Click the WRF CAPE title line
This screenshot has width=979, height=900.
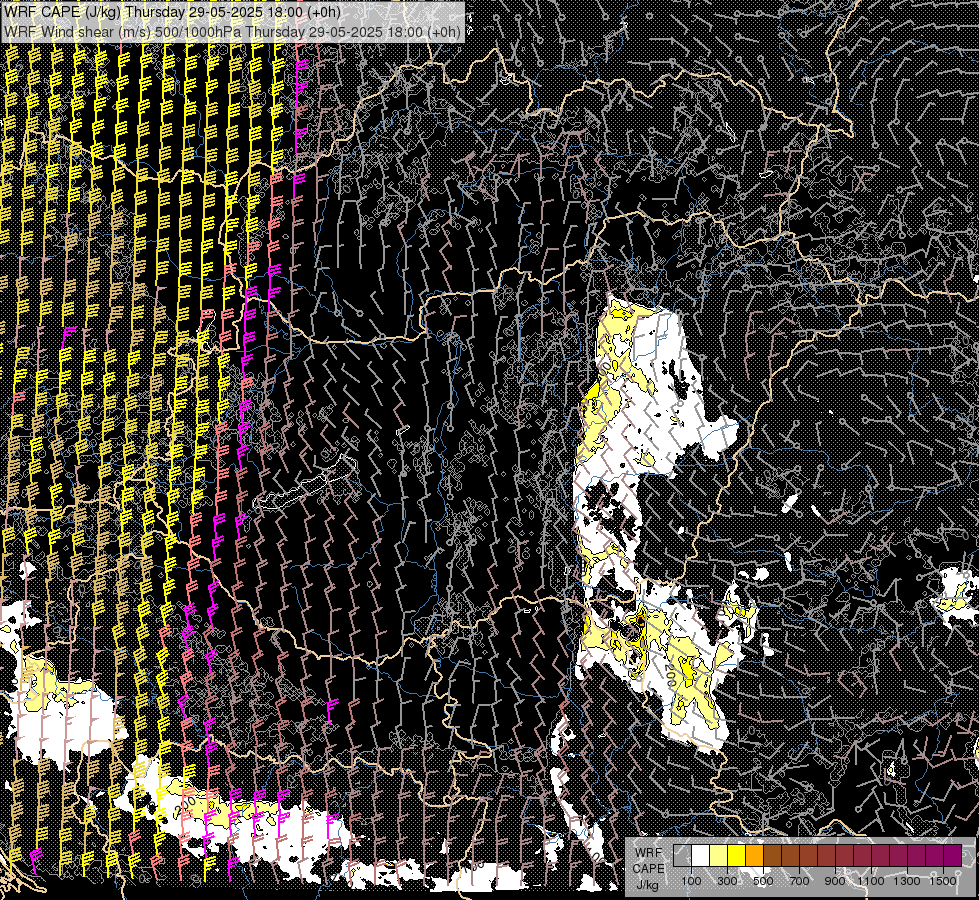coord(172,12)
